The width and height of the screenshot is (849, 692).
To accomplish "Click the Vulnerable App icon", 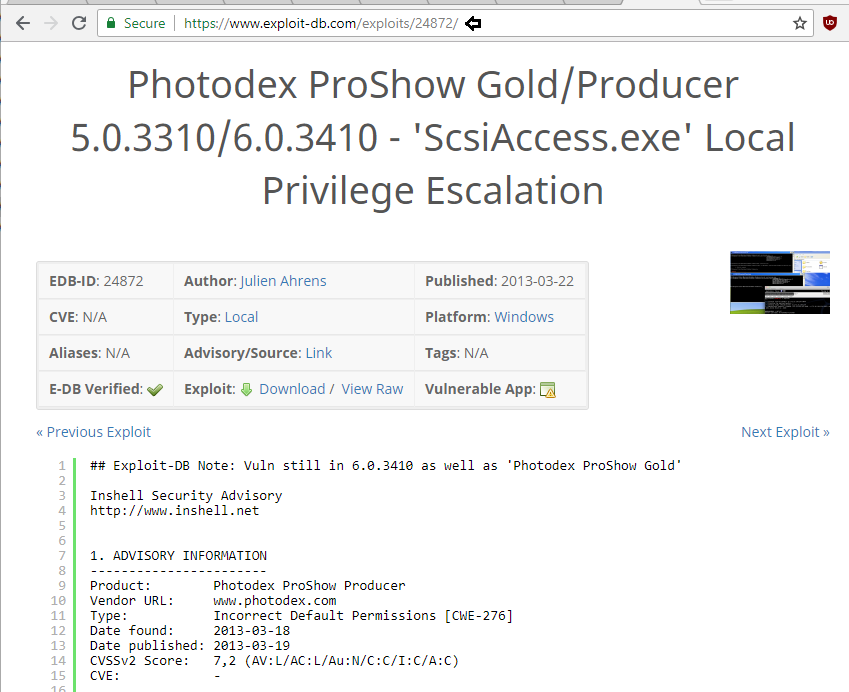I will point(547,390).
